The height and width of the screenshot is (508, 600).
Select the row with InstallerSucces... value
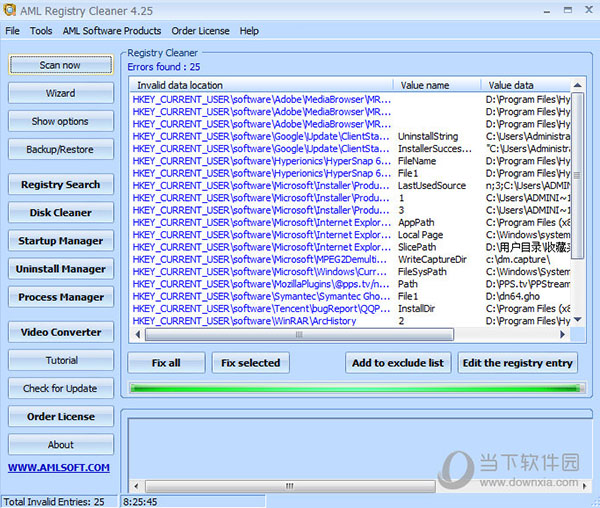pos(351,148)
